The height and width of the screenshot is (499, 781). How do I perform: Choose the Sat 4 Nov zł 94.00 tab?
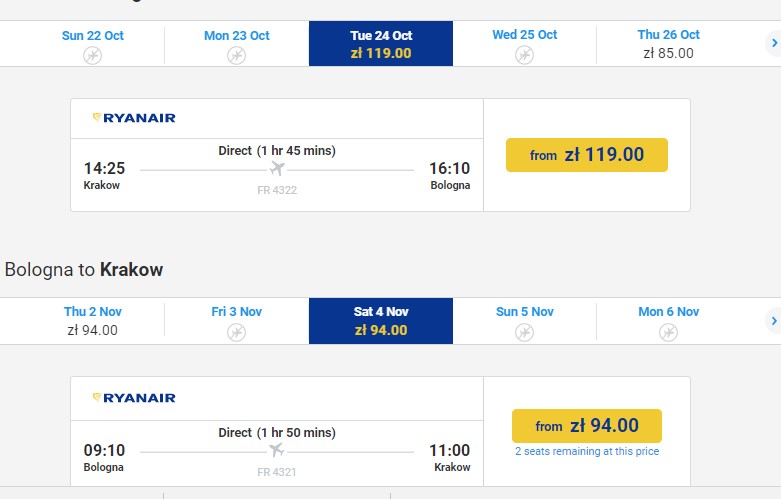381,321
